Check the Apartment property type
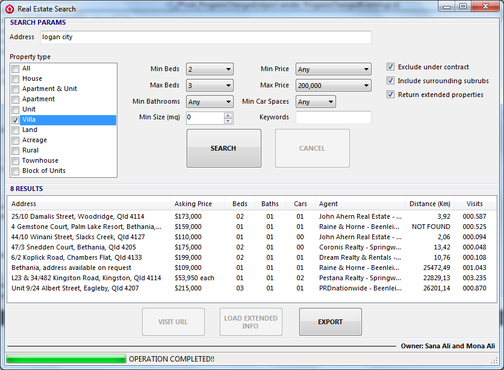This screenshot has height=370, width=504. coord(15,99)
